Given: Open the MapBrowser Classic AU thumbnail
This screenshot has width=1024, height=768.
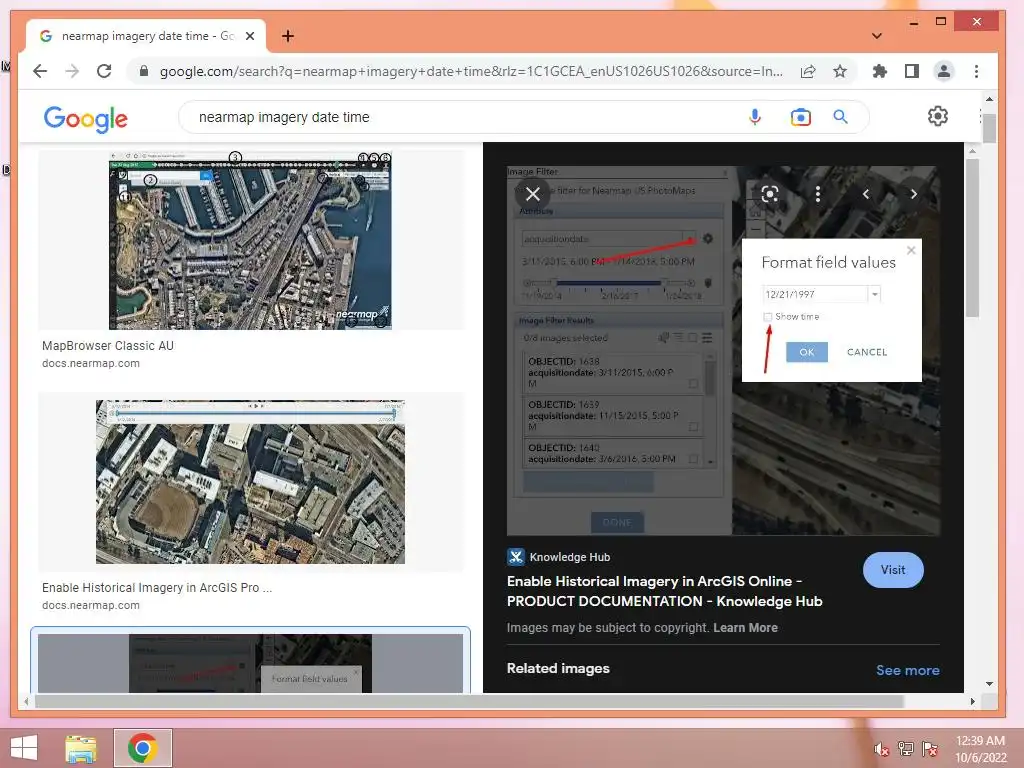Looking at the screenshot, I should [250, 240].
